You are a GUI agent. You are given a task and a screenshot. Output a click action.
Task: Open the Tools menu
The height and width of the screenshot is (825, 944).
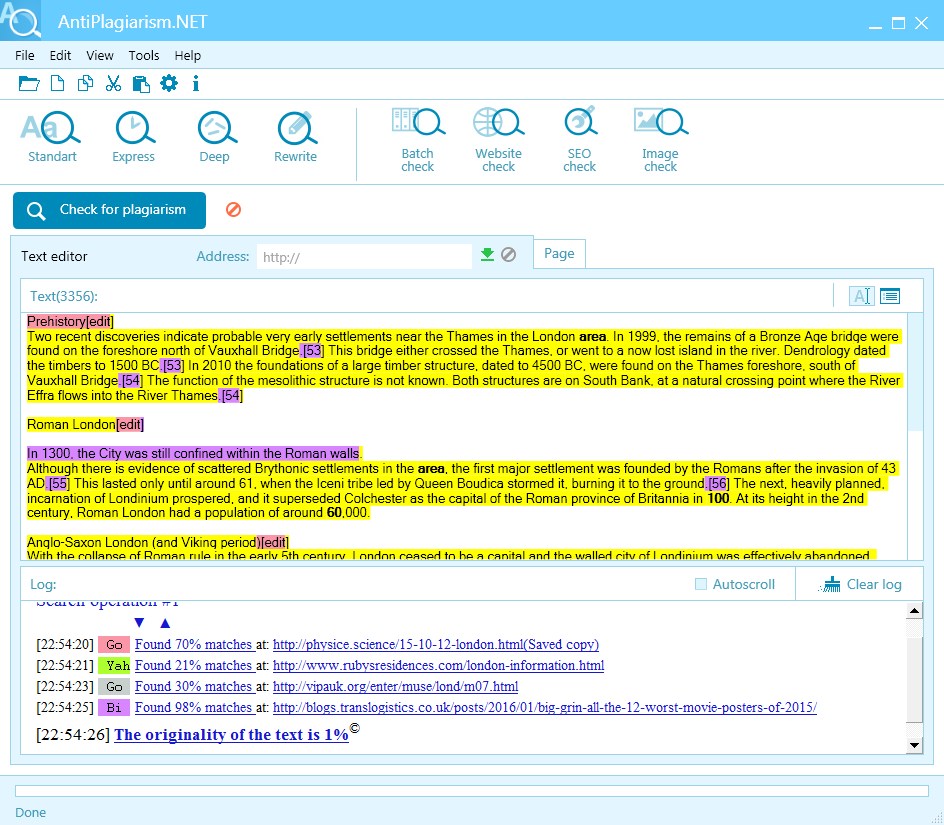coord(144,55)
